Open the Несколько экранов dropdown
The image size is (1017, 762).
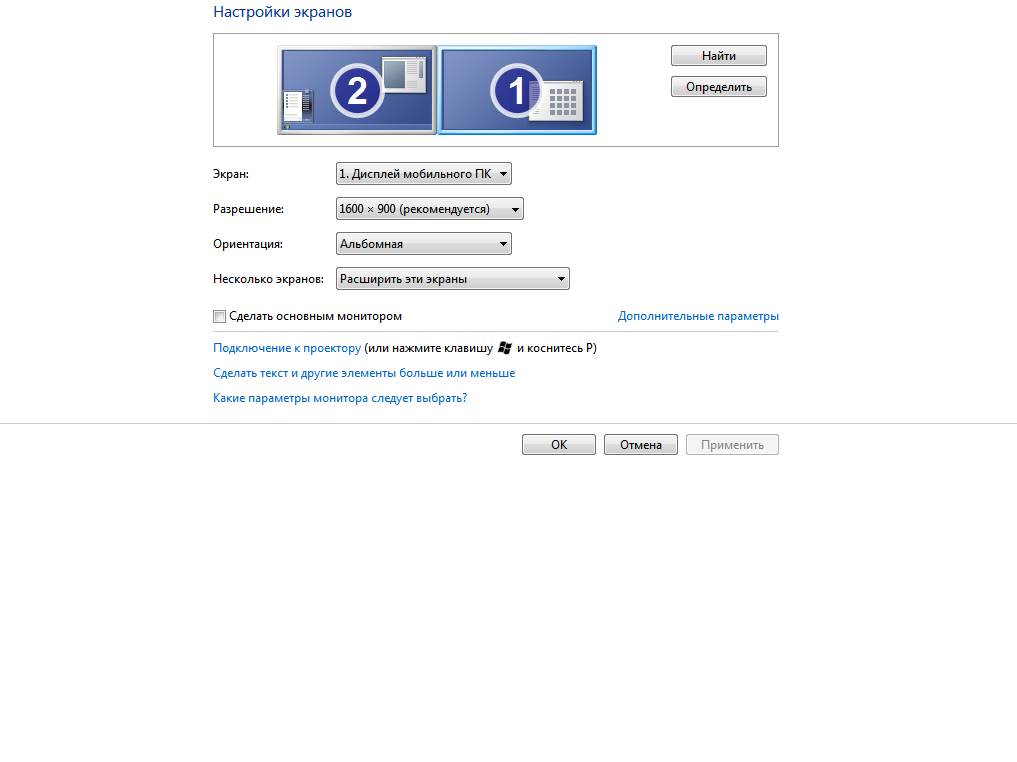[453, 279]
